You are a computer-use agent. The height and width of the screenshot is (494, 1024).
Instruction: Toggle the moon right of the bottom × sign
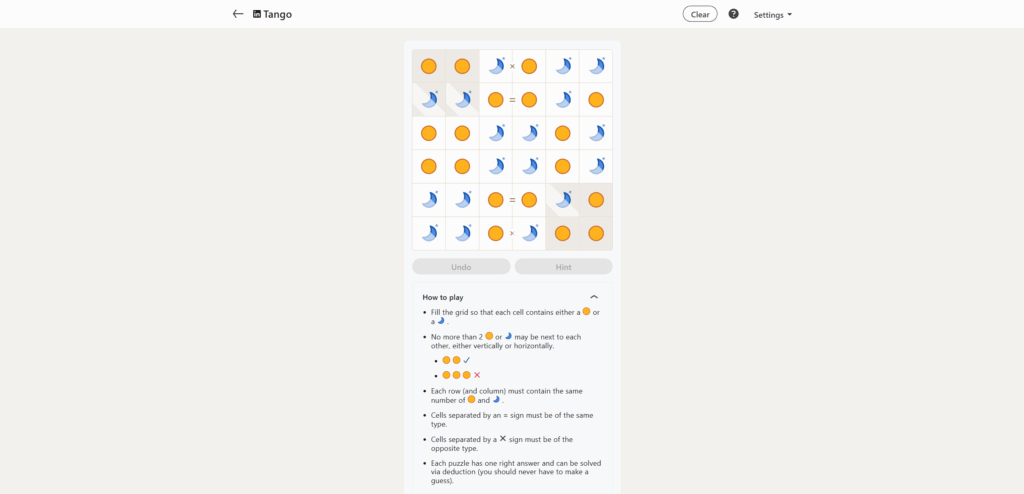529,233
